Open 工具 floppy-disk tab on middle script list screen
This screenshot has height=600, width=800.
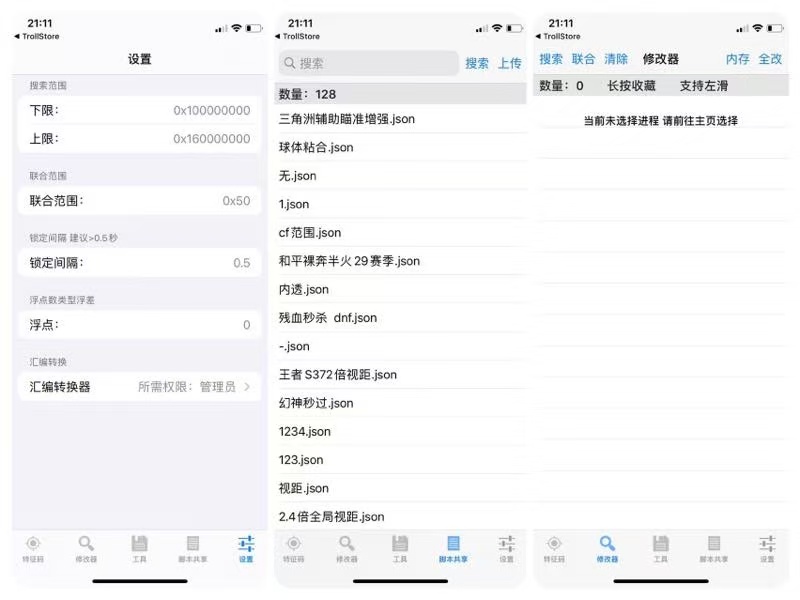(400, 548)
